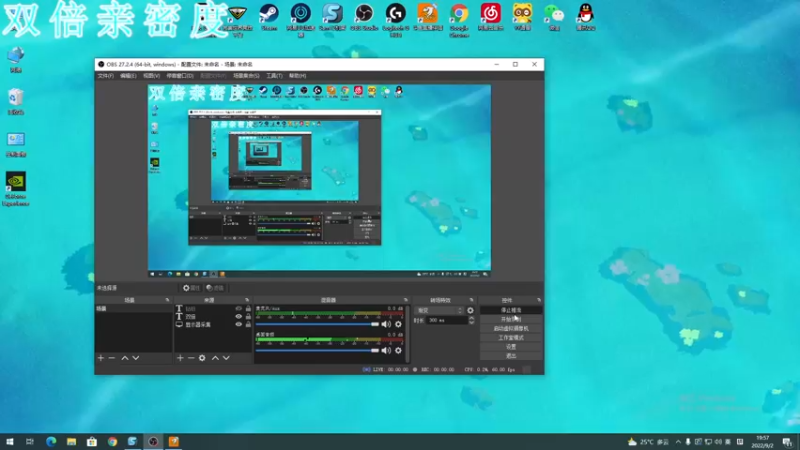Show the hidden first text source

(x=238, y=309)
